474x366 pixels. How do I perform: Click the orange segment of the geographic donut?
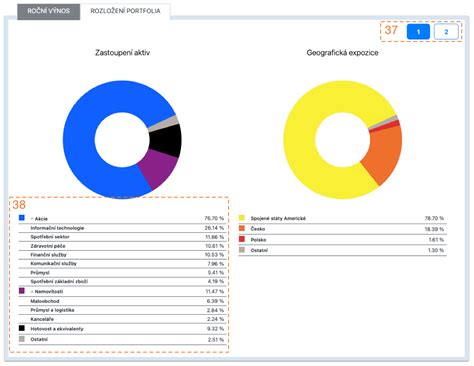click(383, 152)
